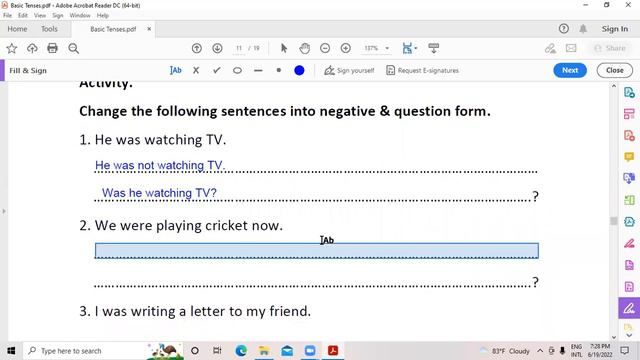640x360 pixels.
Task: Open the Export PDF sidebar tool
Action: (629, 93)
